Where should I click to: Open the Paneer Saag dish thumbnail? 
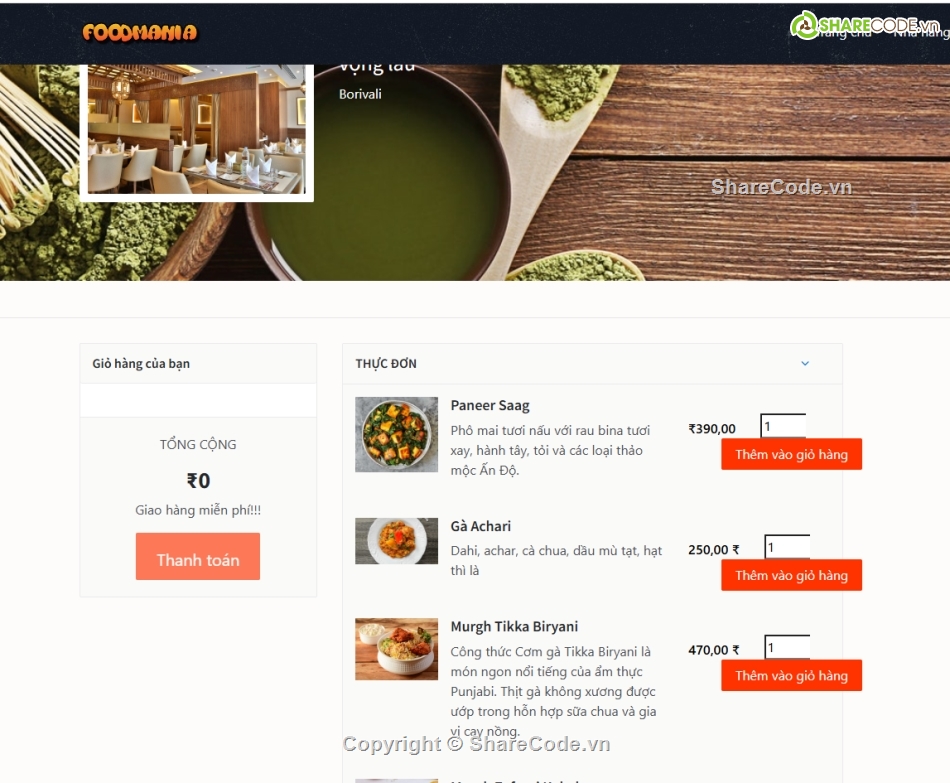(396, 435)
